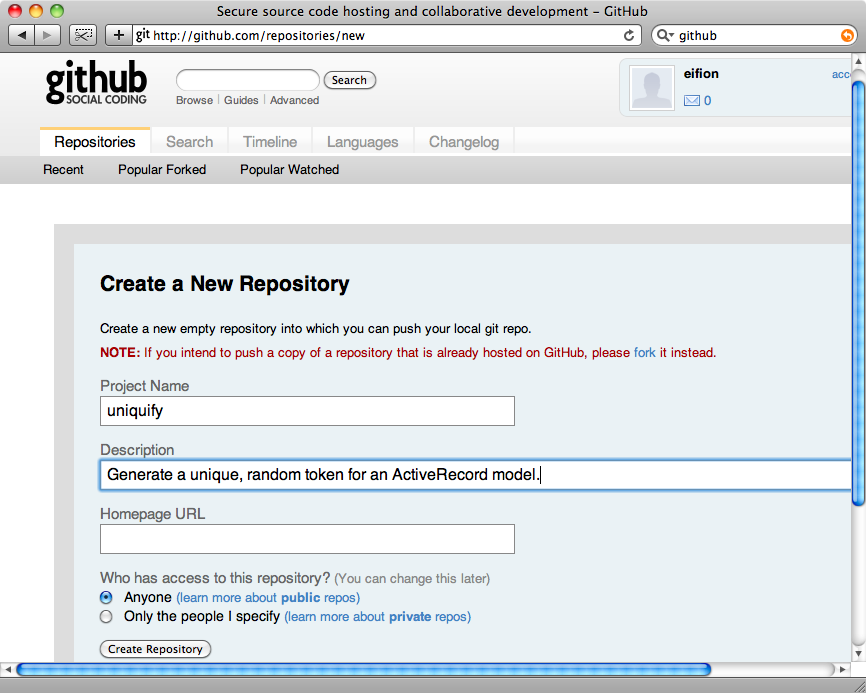Image resolution: width=866 pixels, height=693 pixels.
Task: Click the eifion username link
Action: tap(701, 73)
